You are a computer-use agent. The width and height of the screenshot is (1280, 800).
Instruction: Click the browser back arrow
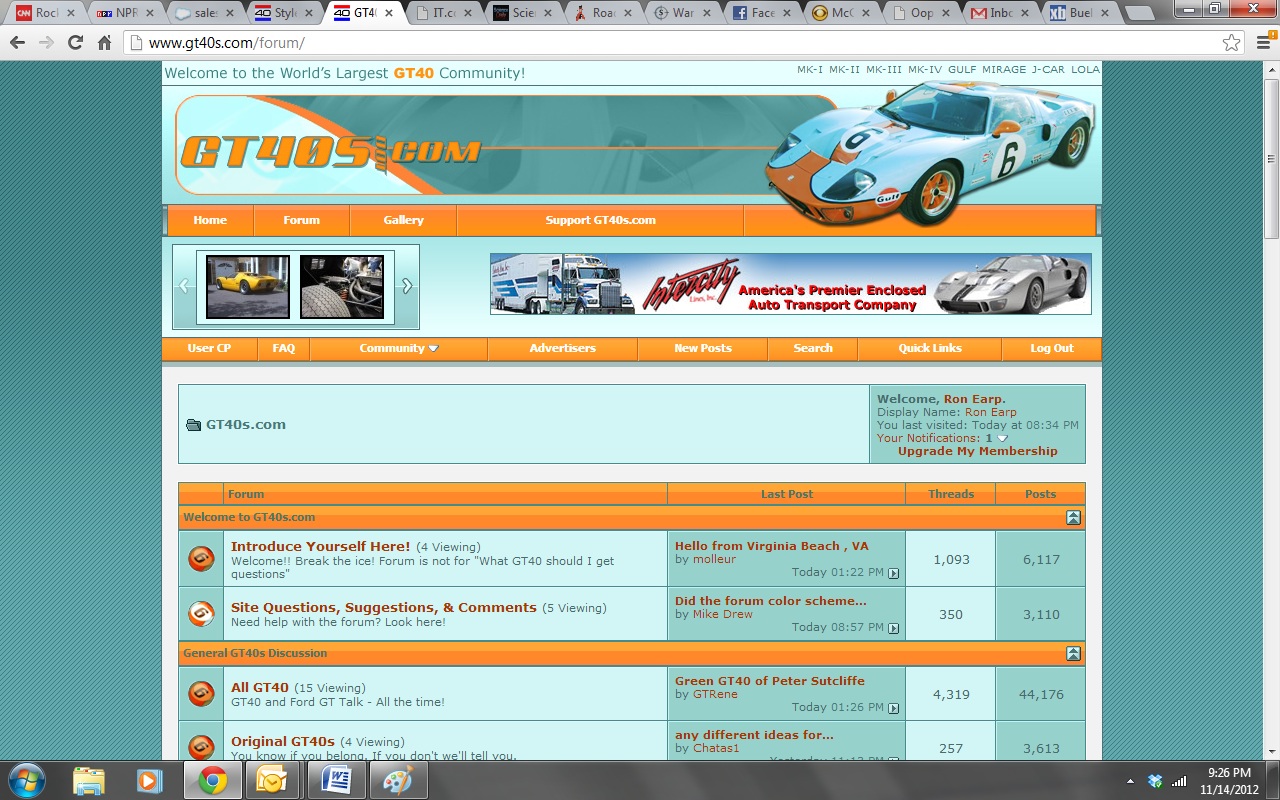tap(17, 43)
